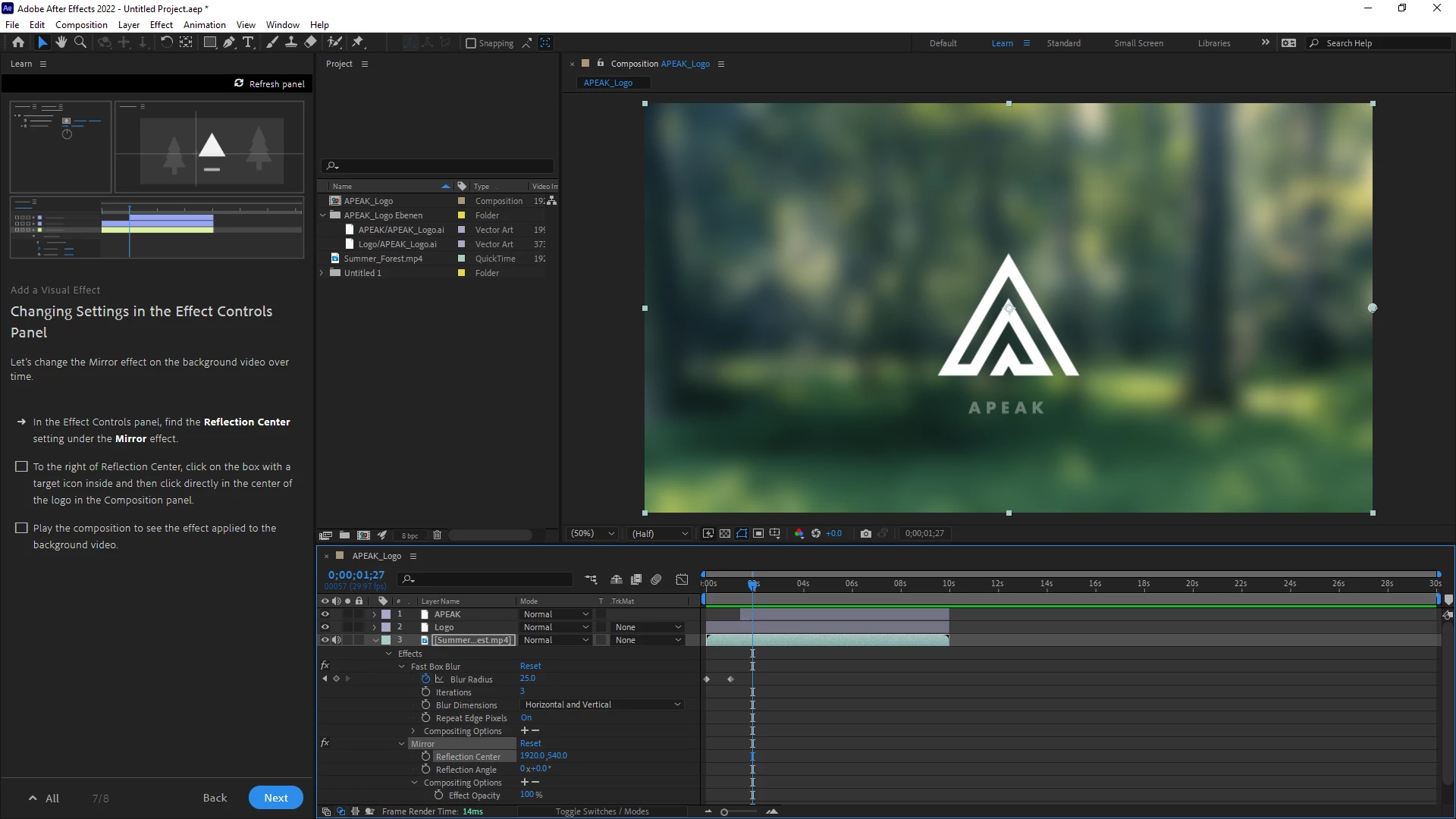The image size is (1456, 819).
Task: Expand the Untitled 1 folder
Action: (x=322, y=273)
